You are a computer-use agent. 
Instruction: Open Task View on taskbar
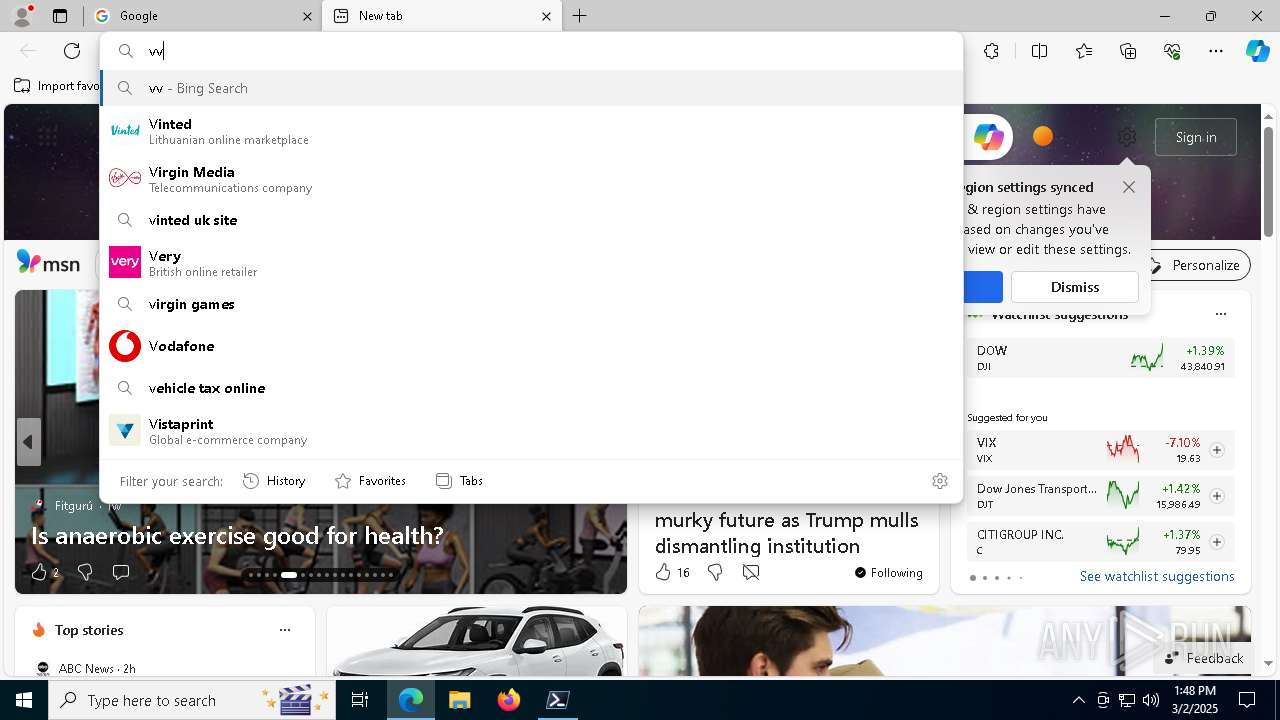(x=360, y=700)
